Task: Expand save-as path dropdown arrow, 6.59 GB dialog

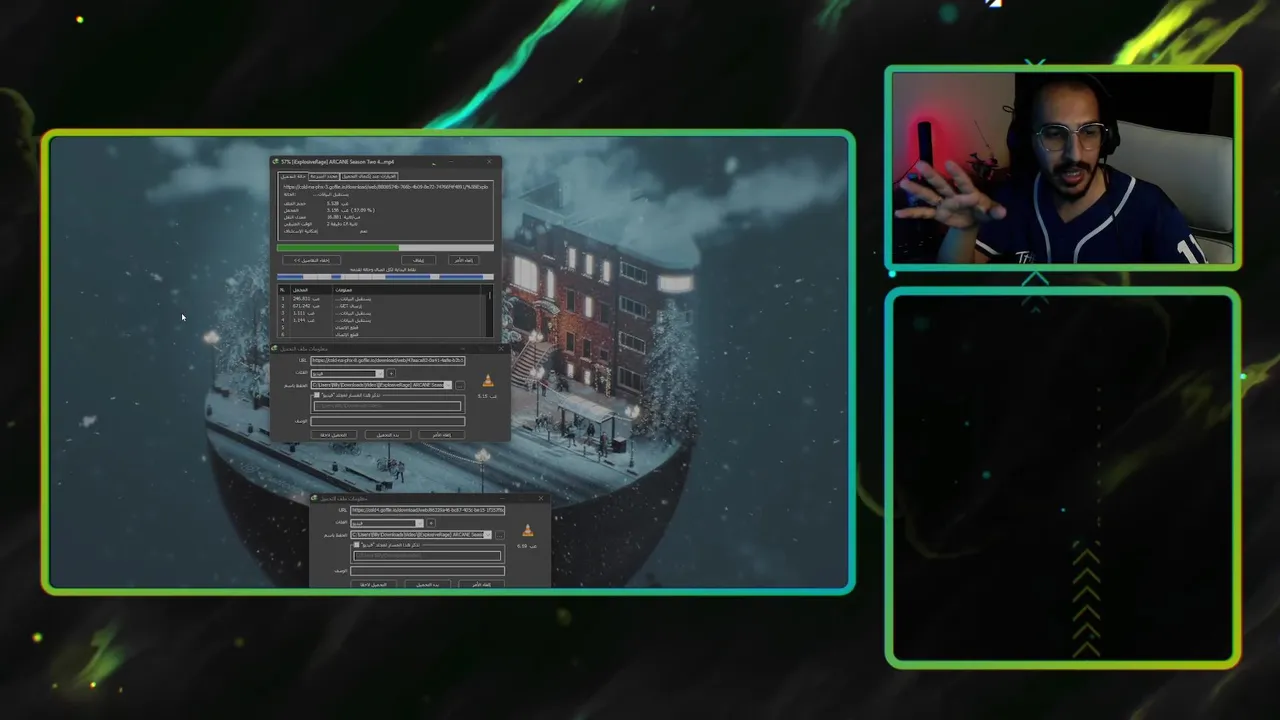Action: [488, 535]
